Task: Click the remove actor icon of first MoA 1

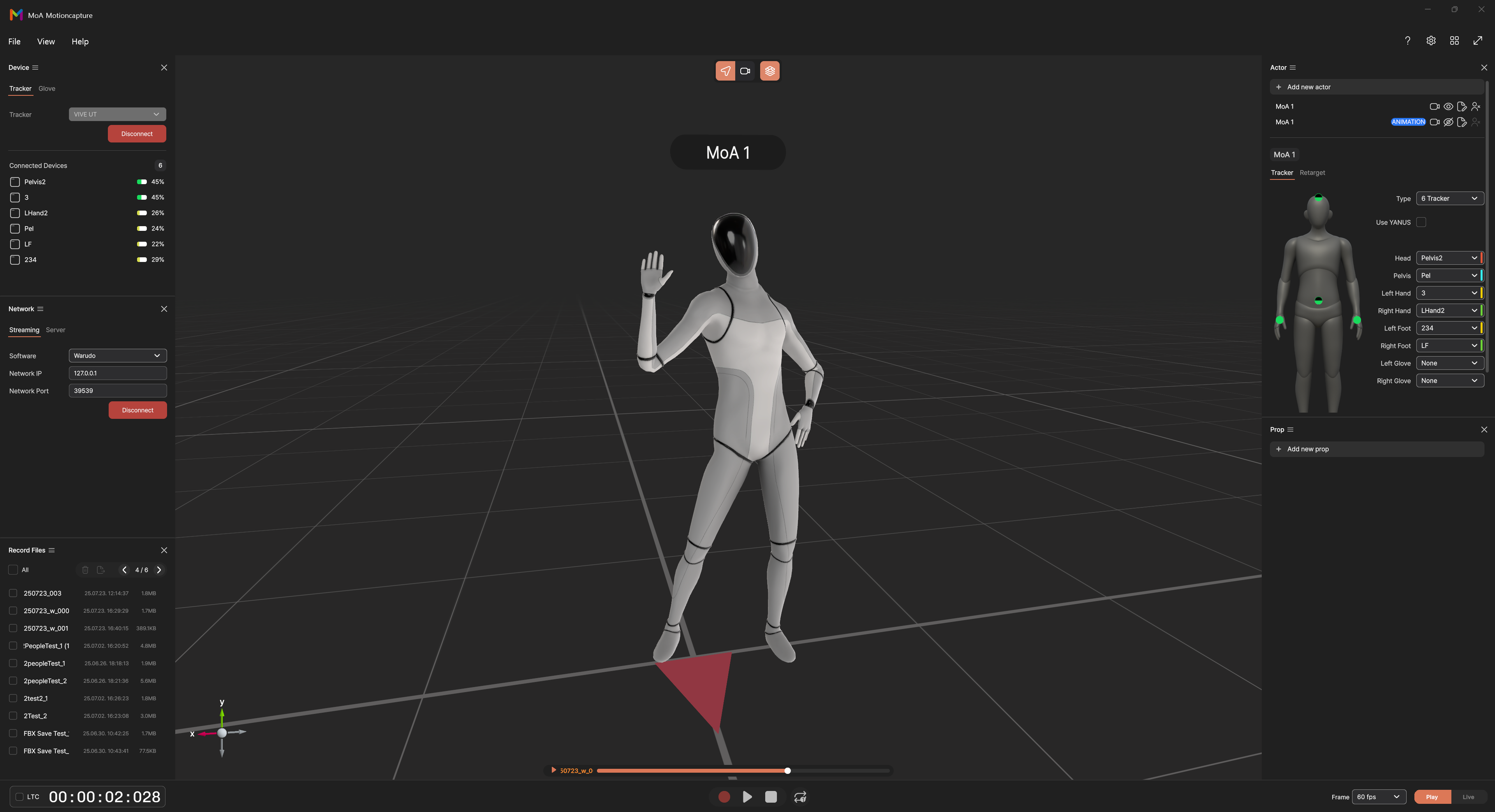Action: [x=1476, y=106]
